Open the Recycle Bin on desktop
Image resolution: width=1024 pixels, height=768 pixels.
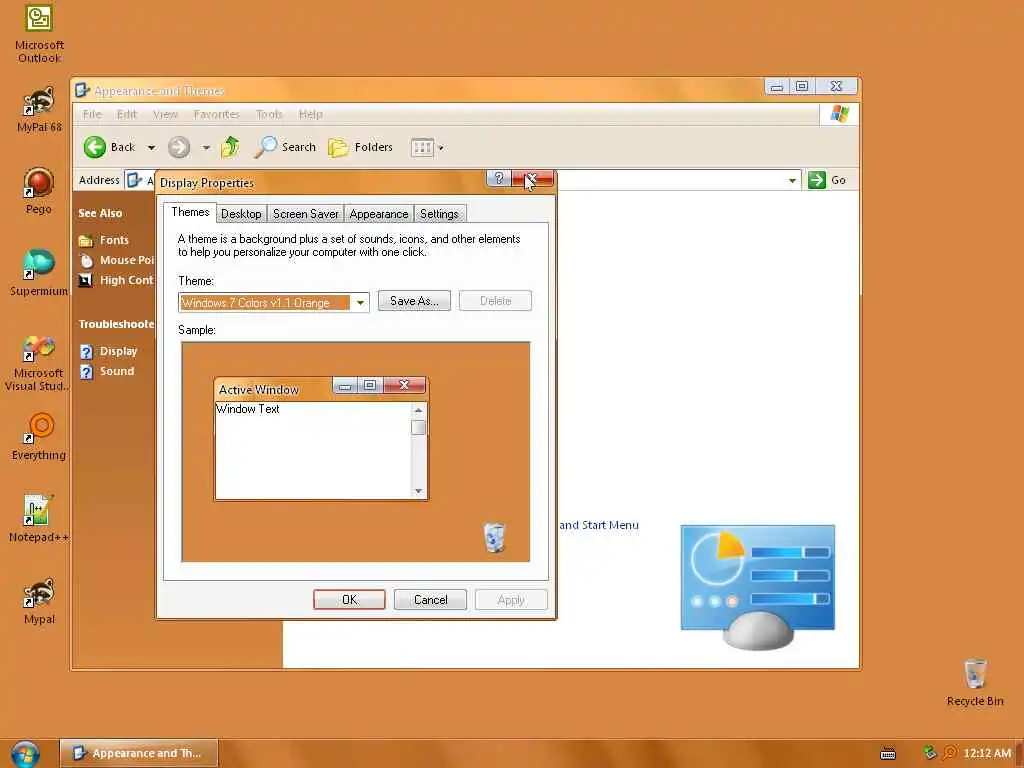pos(975,682)
